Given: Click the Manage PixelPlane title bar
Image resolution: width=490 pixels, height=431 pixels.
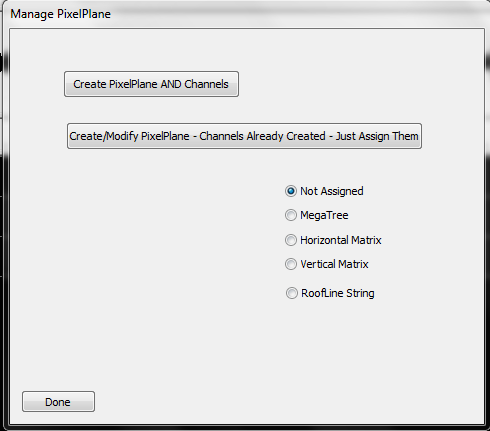Looking at the screenshot, I should [x=245, y=14].
